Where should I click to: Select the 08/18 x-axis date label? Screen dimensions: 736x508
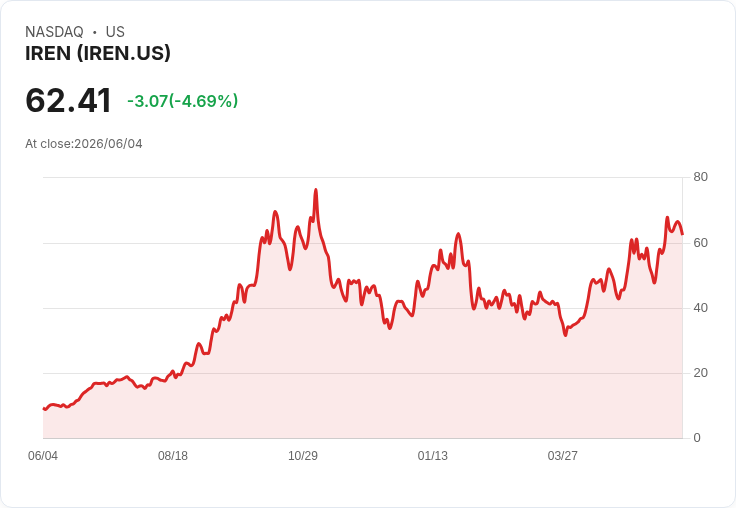pyautogui.click(x=173, y=456)
